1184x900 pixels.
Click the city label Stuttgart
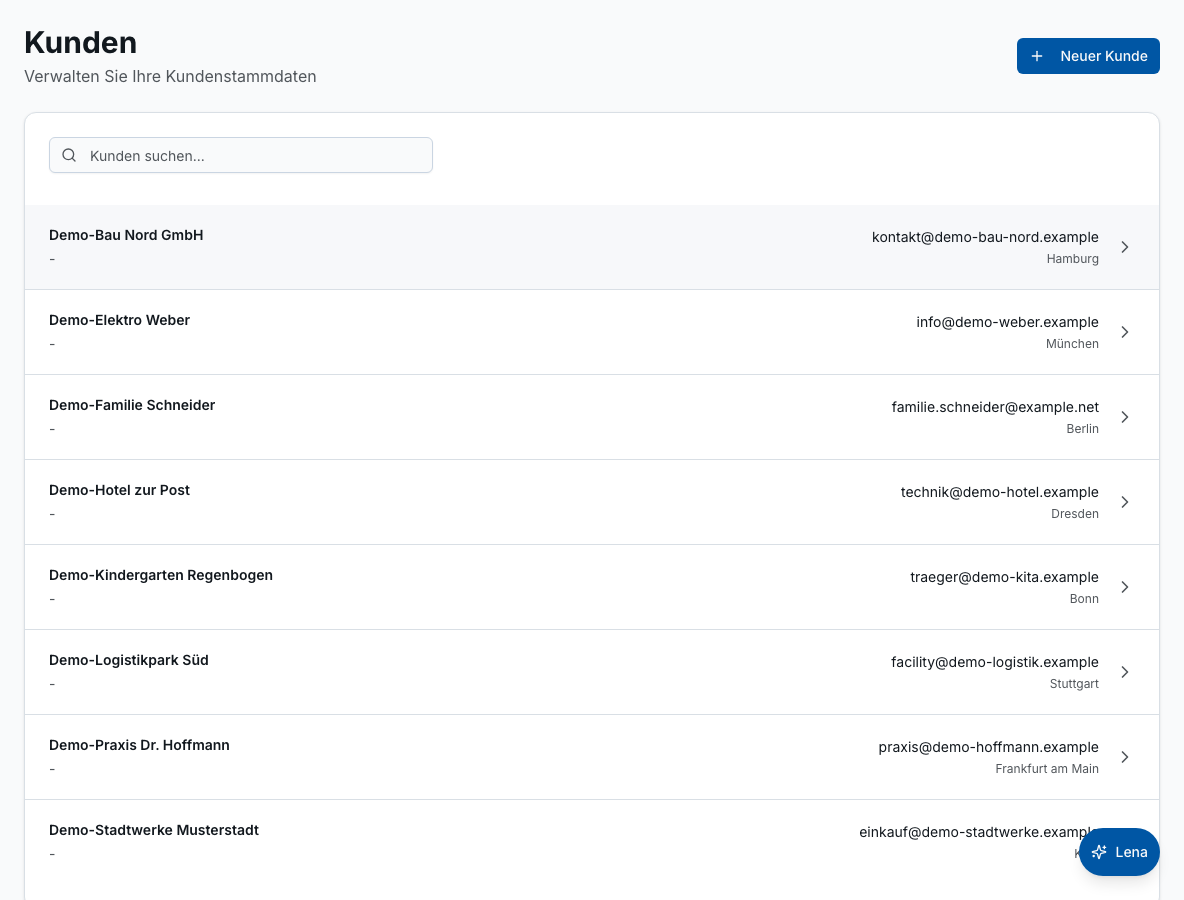1074,684
